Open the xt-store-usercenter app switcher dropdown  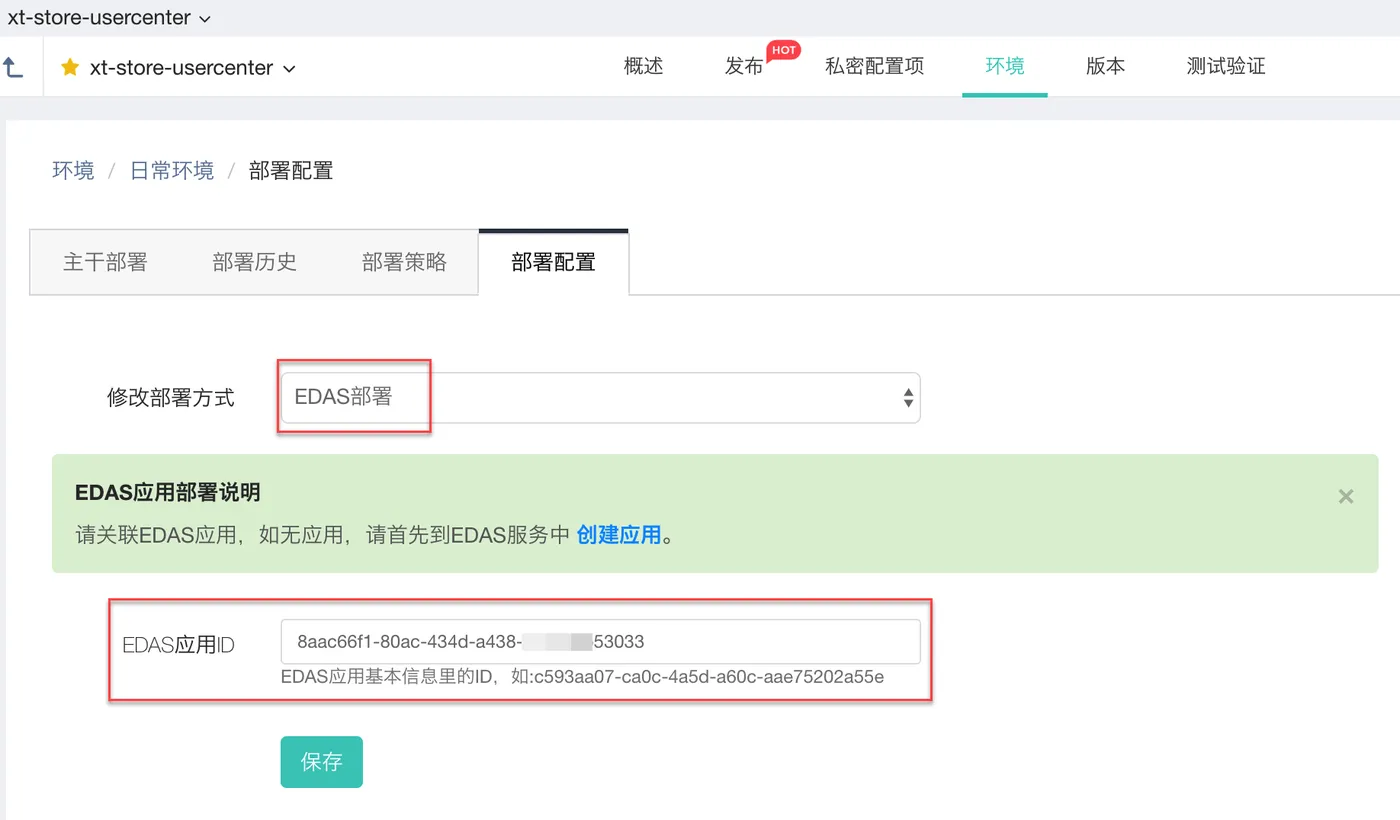pyautogui.click(x=193, y=67)
